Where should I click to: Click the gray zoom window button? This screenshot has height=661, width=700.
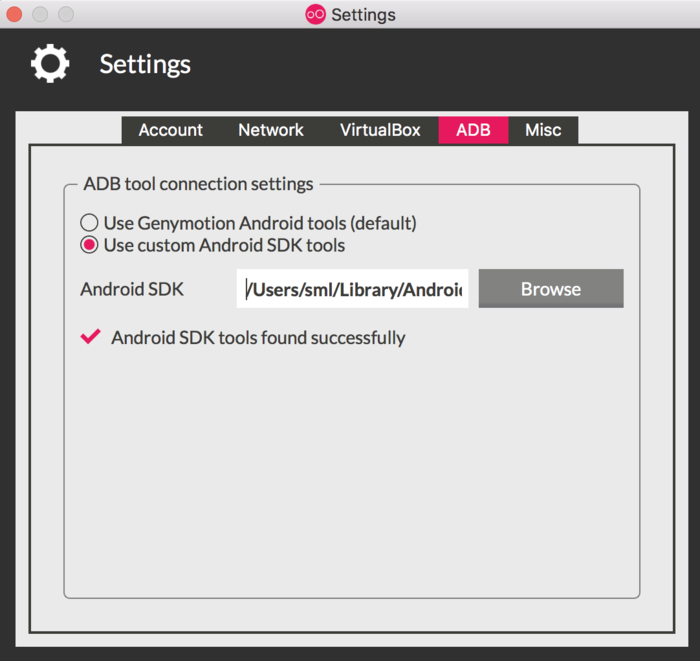(x=66, y=14)
